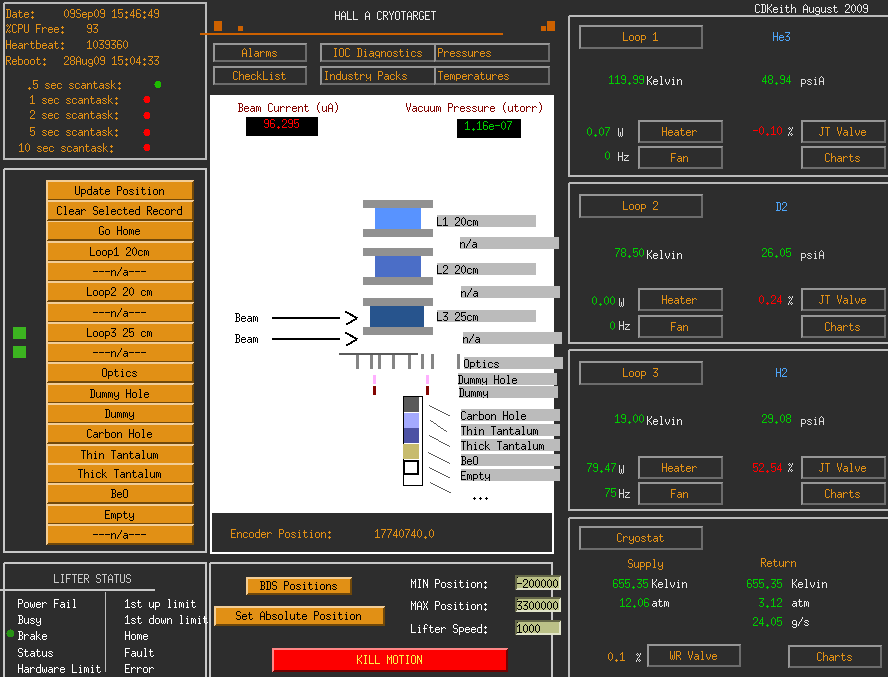Send the lifter Go Home

click(x=119, y=231)
